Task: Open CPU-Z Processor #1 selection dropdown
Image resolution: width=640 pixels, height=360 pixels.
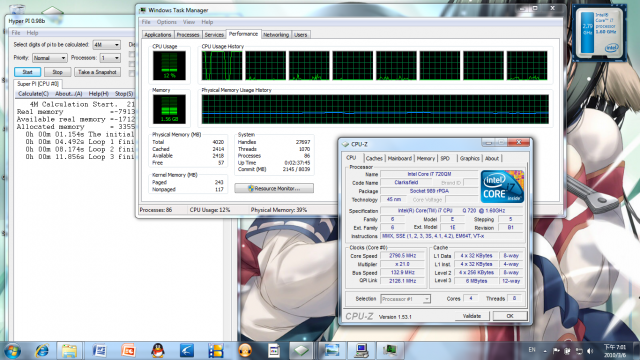Action: (x=405, y=299)
